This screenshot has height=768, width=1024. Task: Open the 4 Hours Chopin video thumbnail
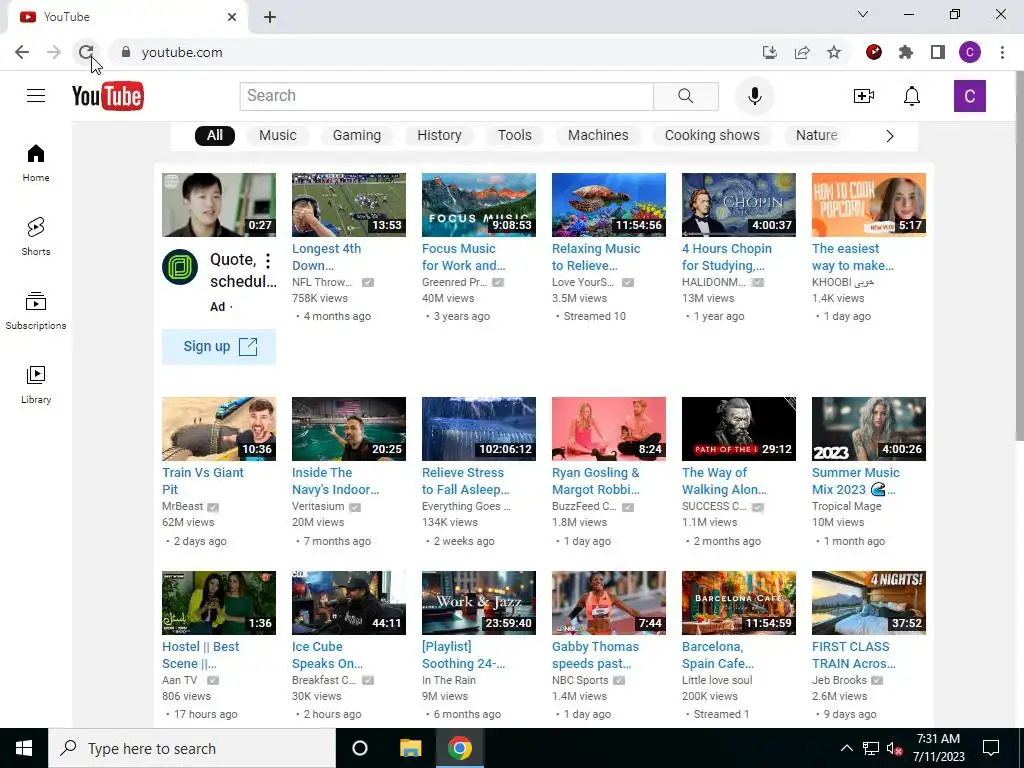(x=739, y=204)
